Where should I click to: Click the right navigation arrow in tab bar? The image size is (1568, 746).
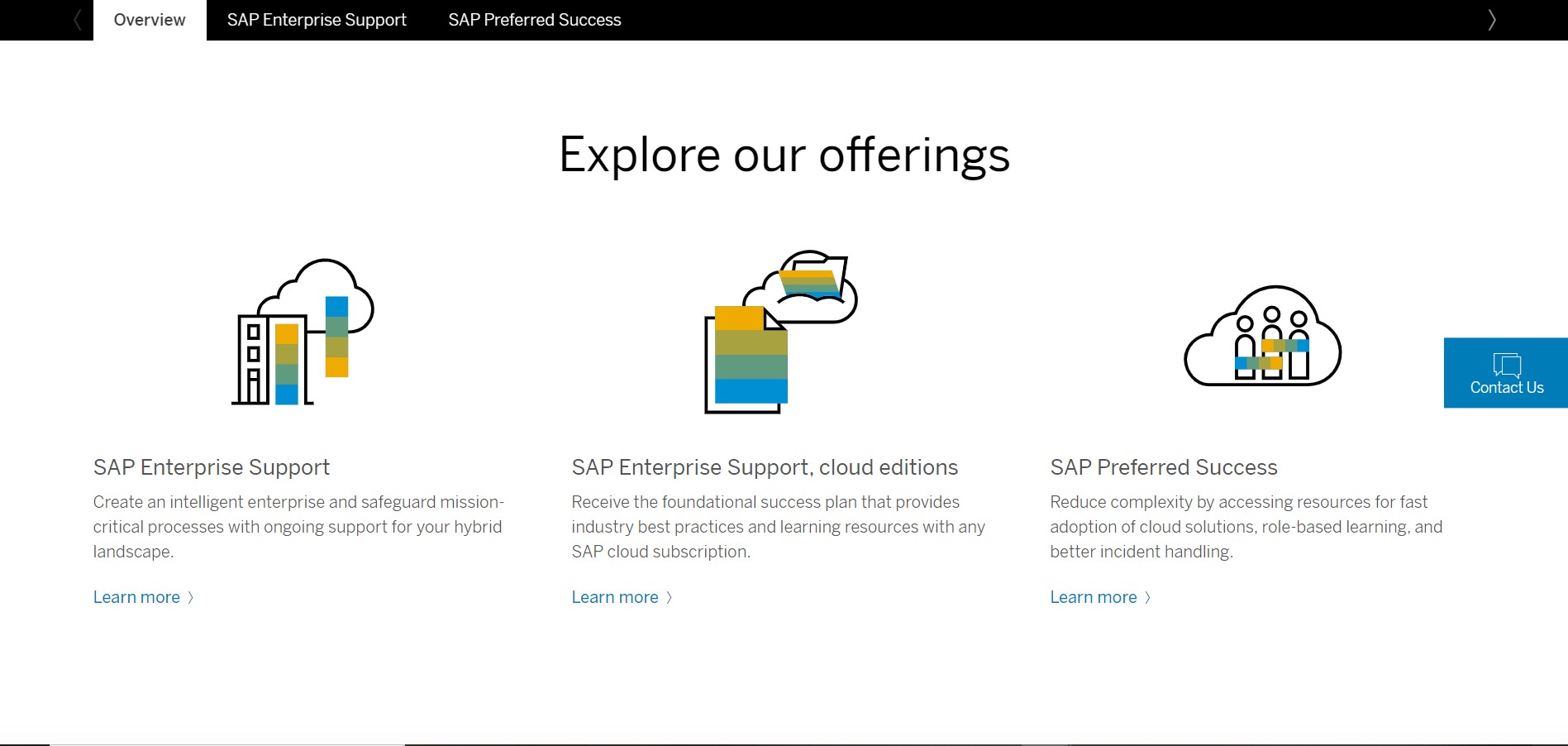(x=1491, y=20)
